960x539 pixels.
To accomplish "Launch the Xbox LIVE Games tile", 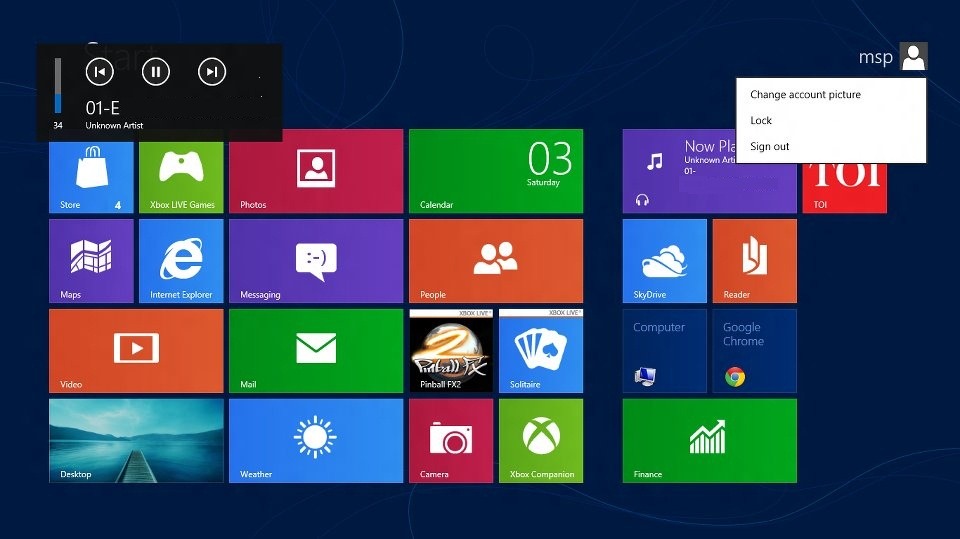I will click(x=181, y=178).
